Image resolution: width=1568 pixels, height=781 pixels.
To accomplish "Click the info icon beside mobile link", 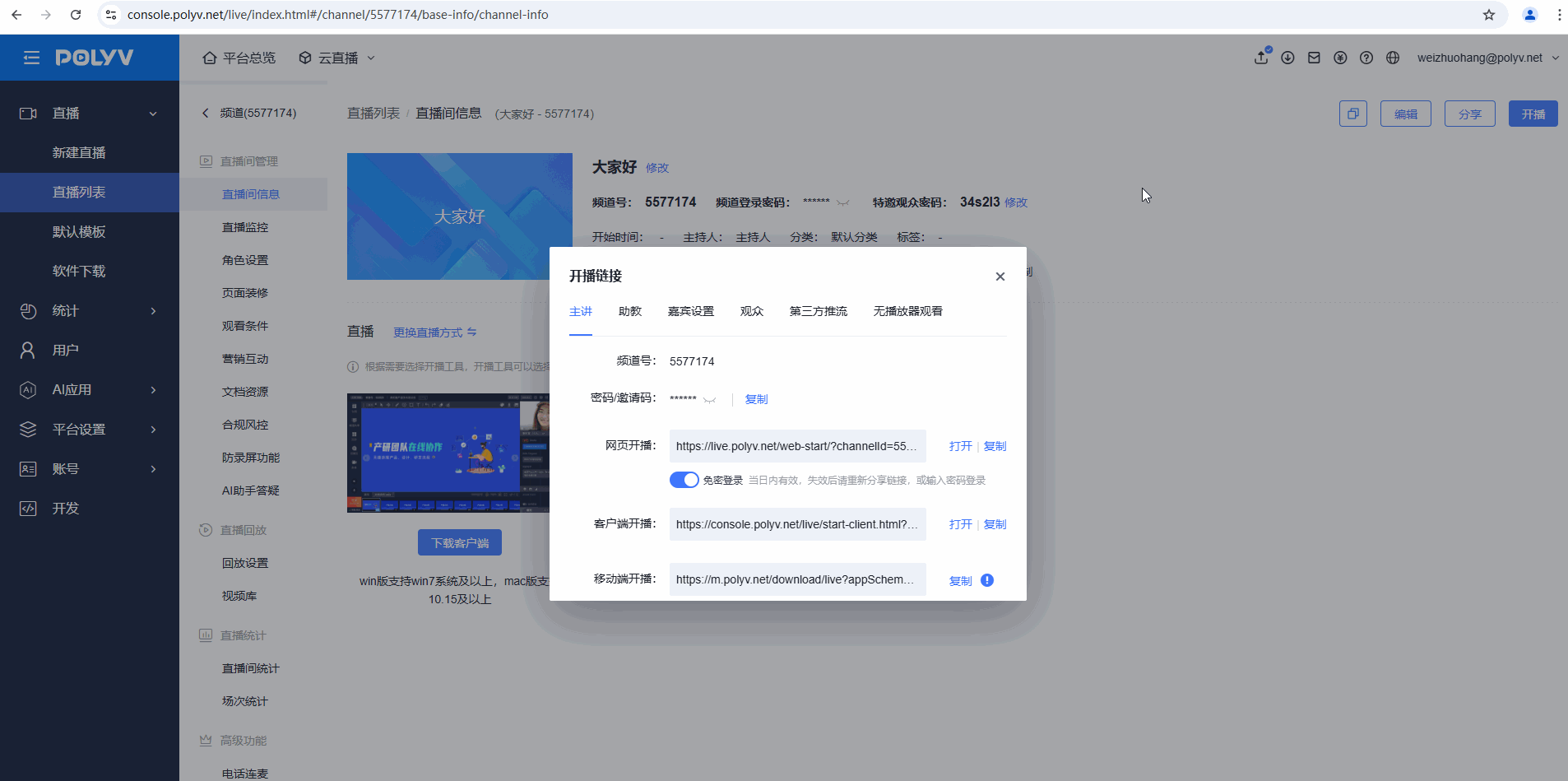I will tap(987, 580).
